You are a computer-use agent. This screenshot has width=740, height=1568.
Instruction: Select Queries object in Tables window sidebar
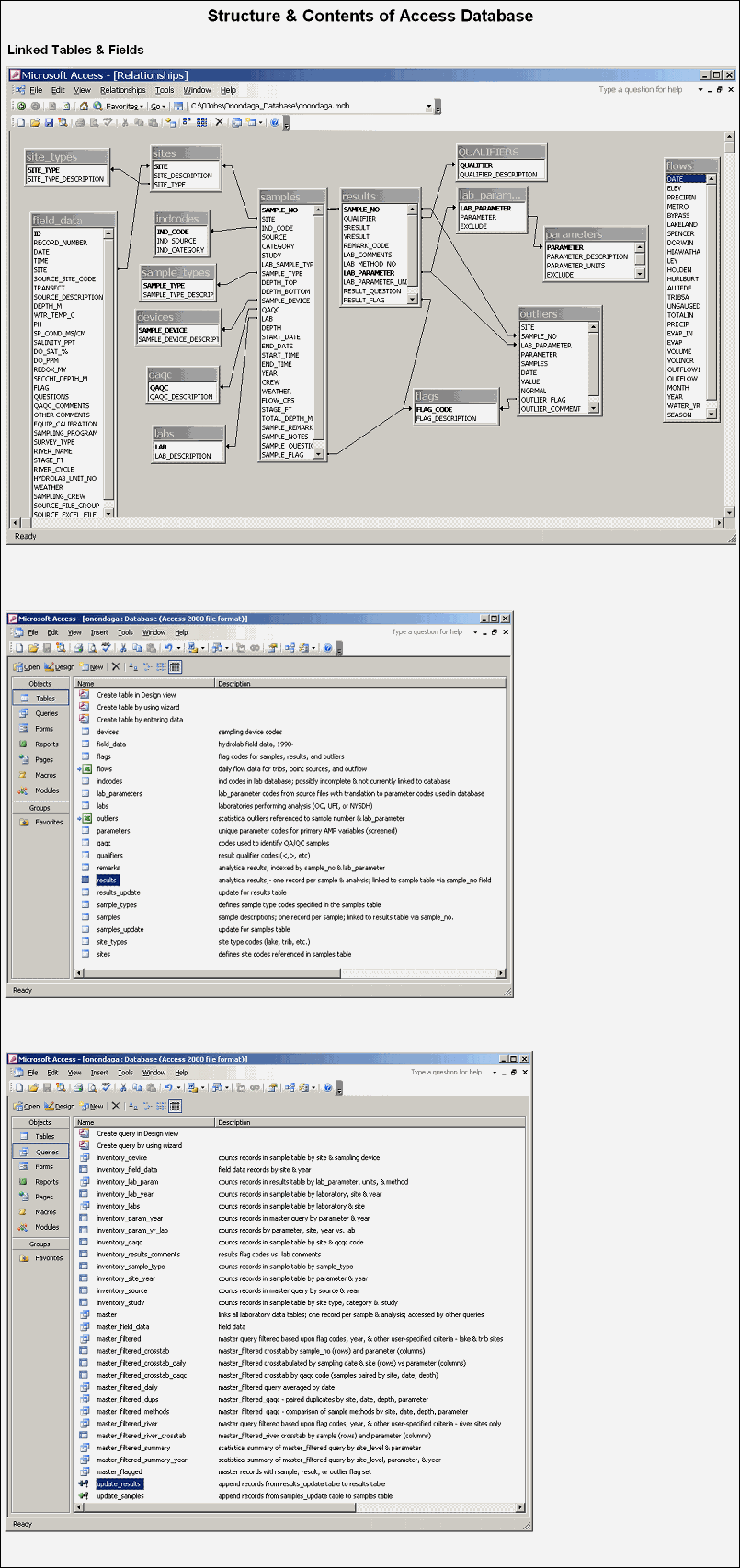(40, 713)
